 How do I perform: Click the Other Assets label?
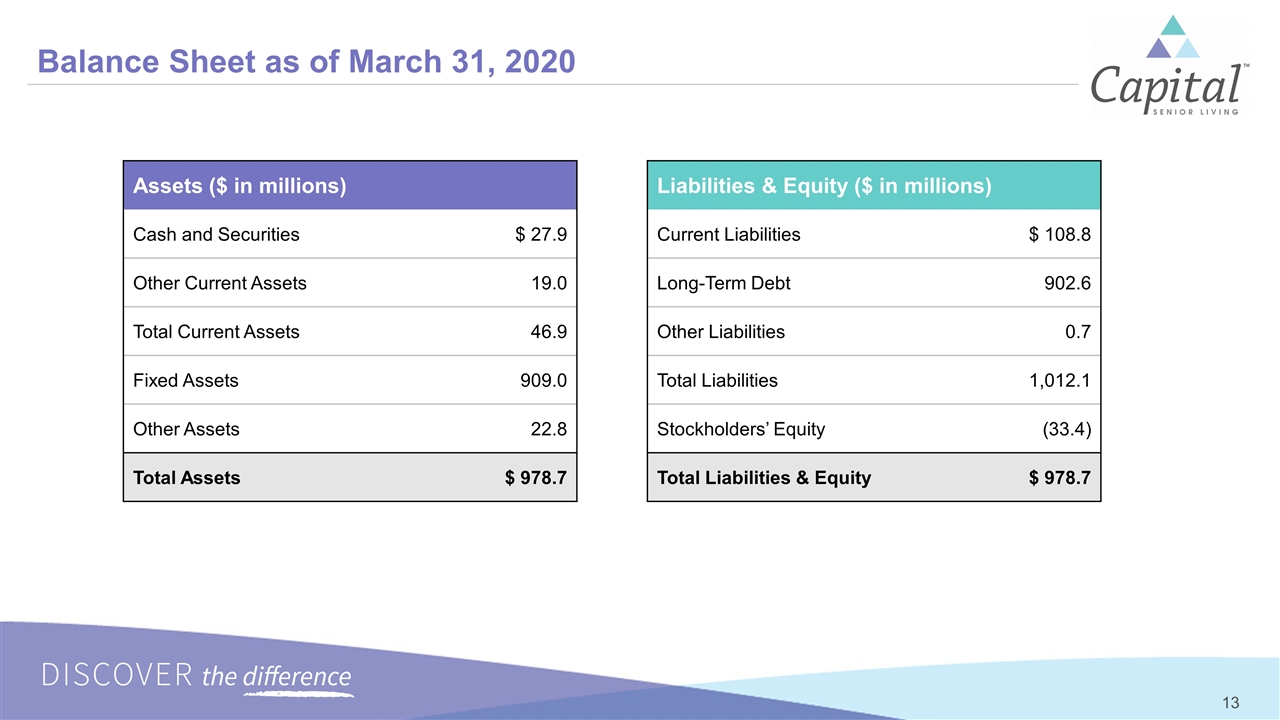point(186,429)
